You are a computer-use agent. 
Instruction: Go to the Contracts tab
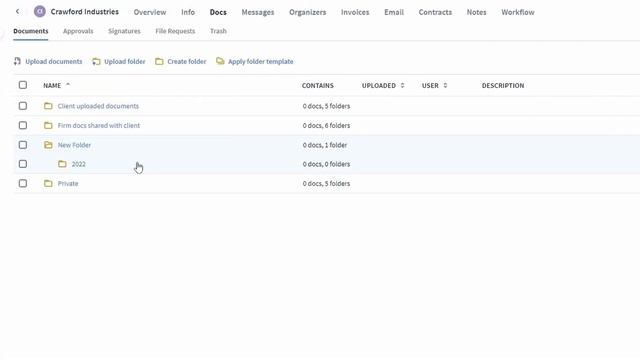tap(435, 12)
